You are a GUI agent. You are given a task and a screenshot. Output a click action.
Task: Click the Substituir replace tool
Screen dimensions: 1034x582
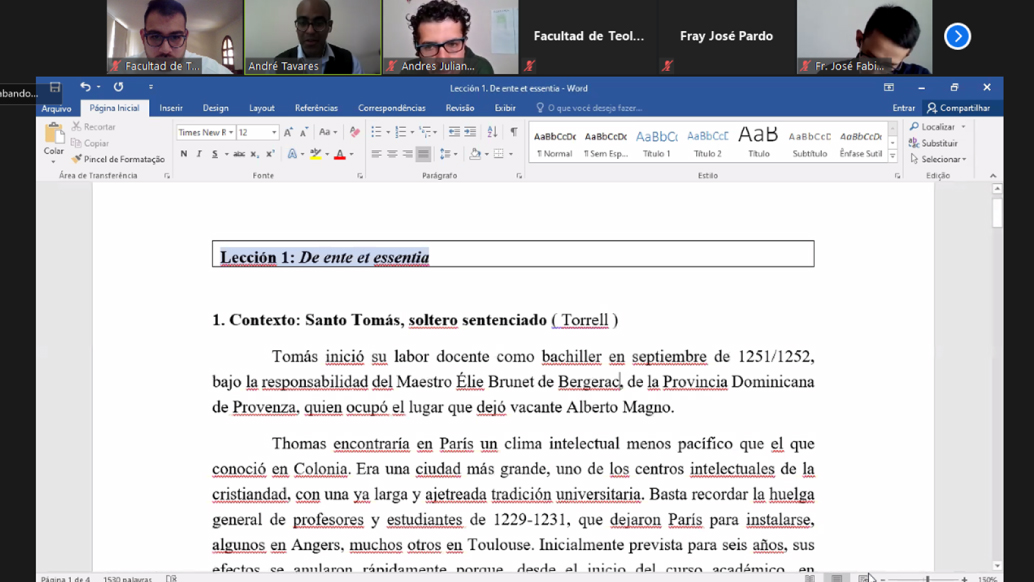click(x=933, y=143)
